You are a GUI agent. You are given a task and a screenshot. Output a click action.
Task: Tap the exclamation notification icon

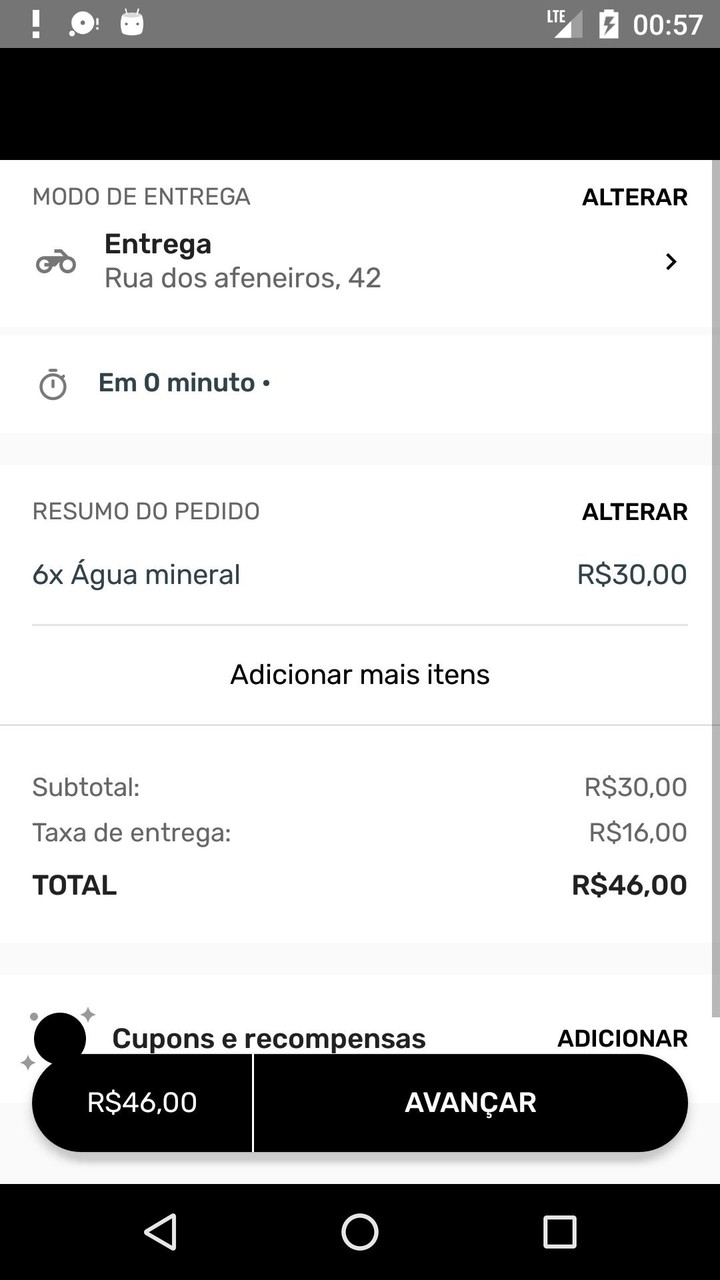(x=36, y=24)
